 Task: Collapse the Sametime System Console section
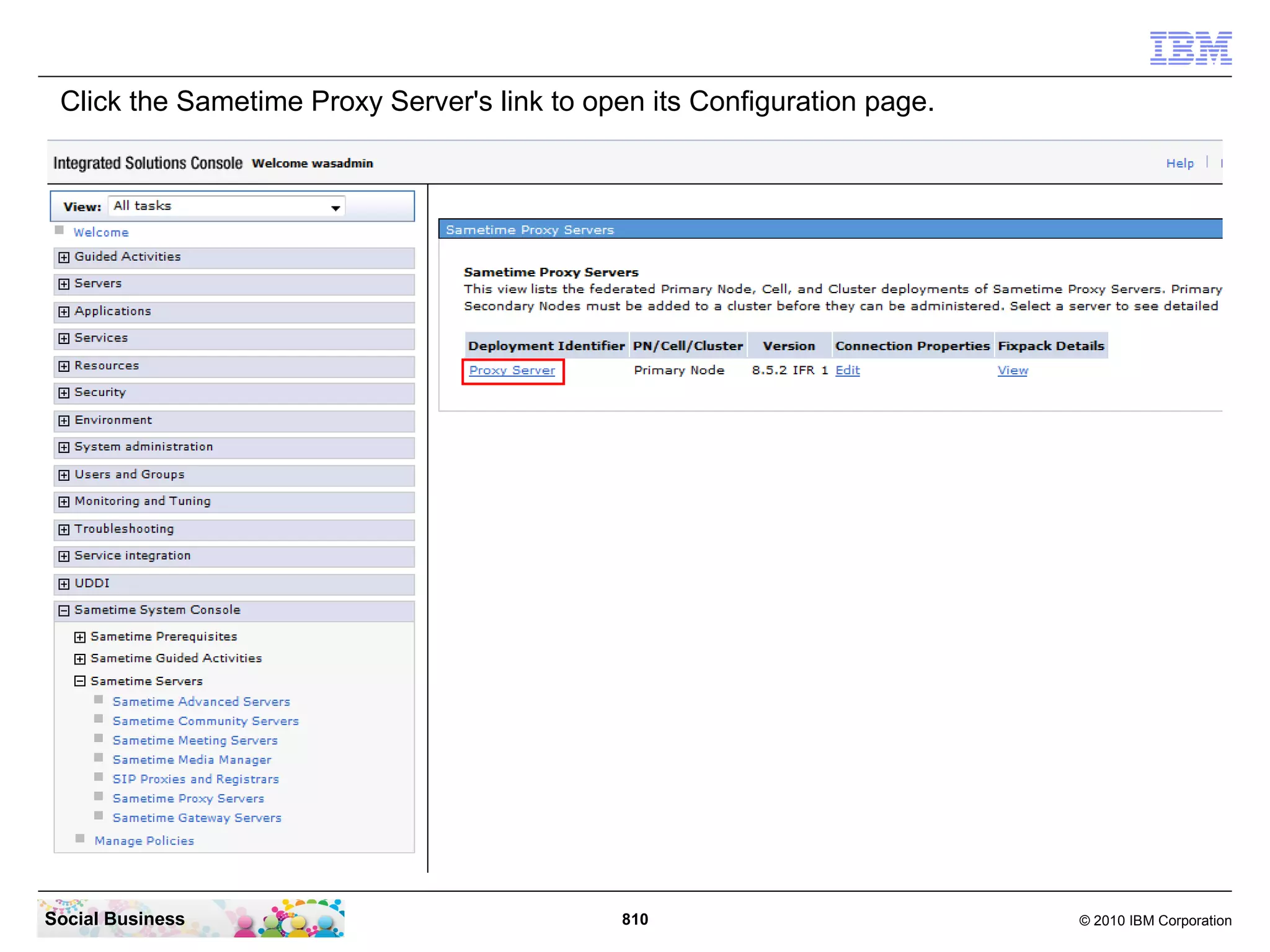pyautogui.click(x=64, y=611)
